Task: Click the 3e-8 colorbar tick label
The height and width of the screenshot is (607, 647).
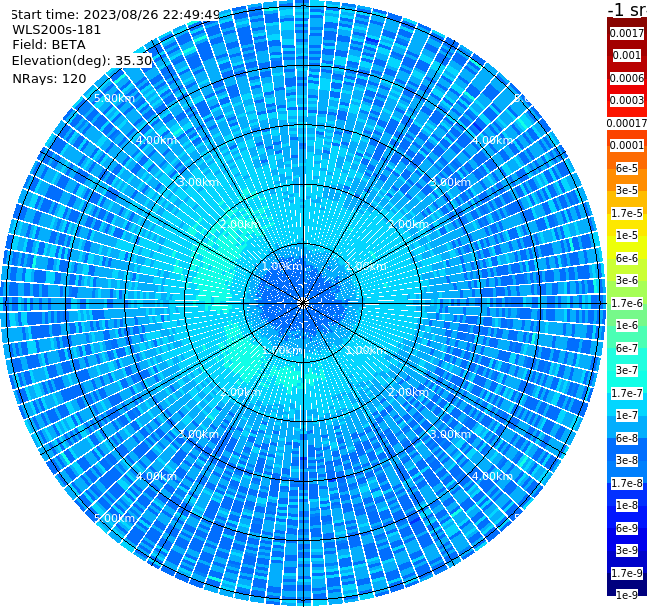Action: pyautogui.click(x=627, y=460)
